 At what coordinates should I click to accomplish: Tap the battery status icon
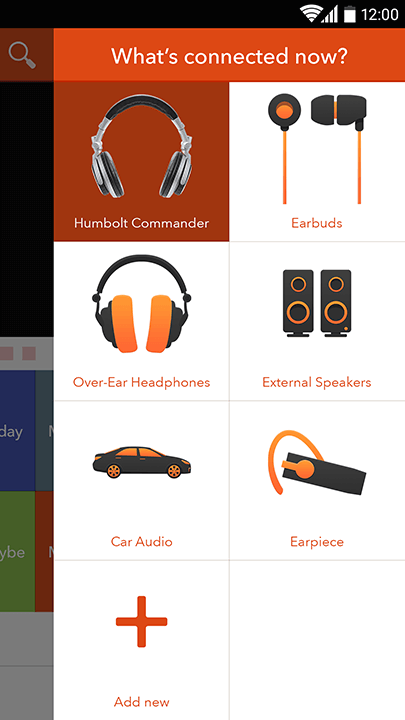tap(350, 14)
